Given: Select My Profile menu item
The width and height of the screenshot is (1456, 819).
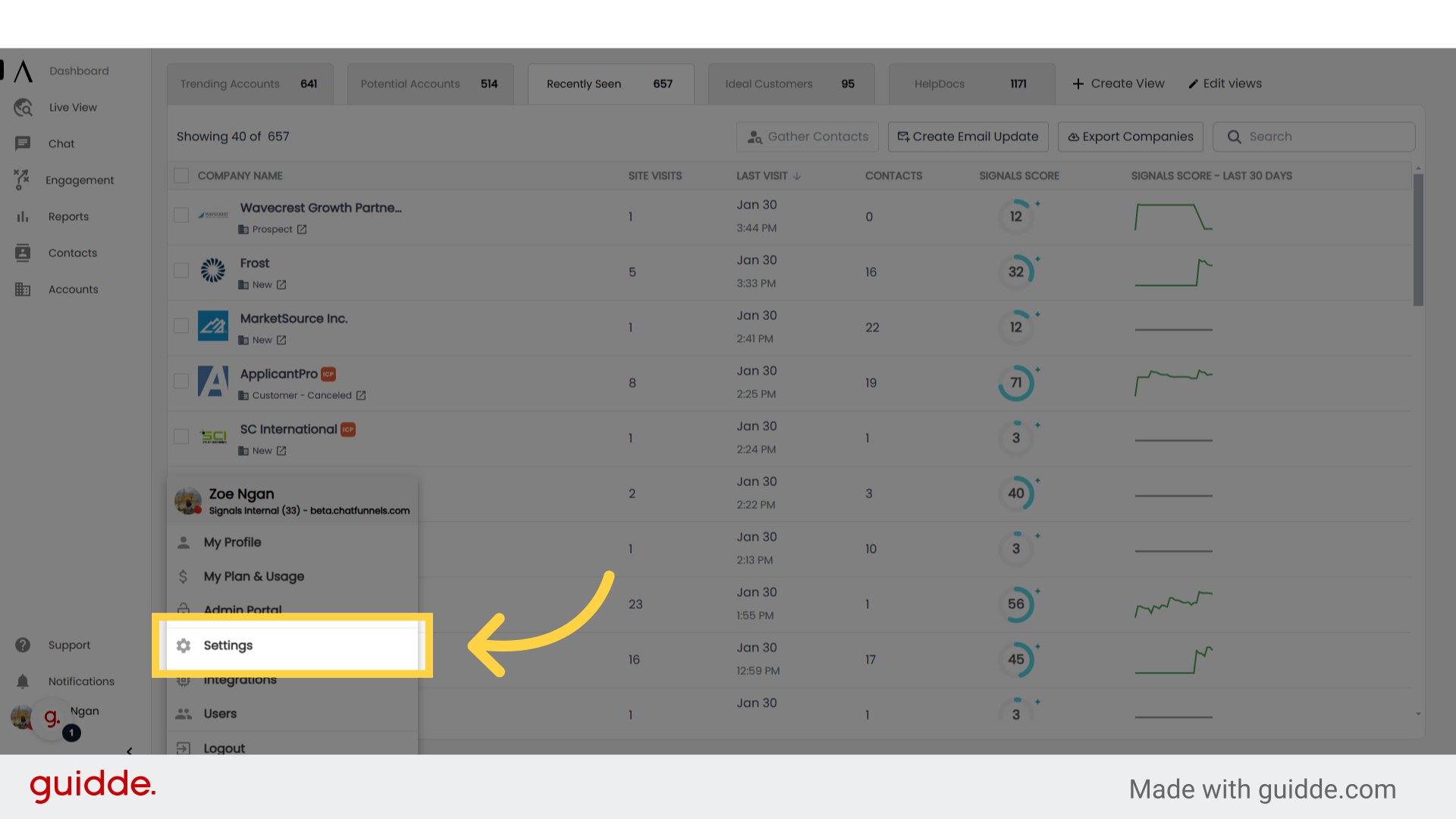Looking at the screenshot, I should click(x=292, y=543).
